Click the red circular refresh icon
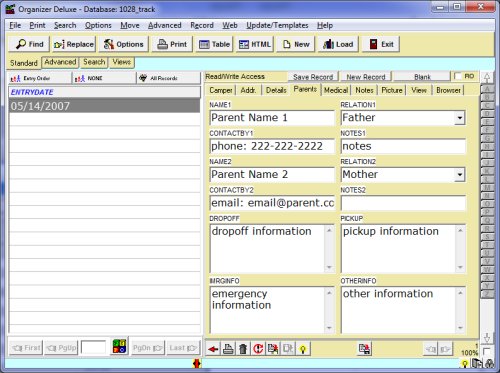The width and height of the screenshot is (500, 373). pyautogui.click(x=258, y=349)
